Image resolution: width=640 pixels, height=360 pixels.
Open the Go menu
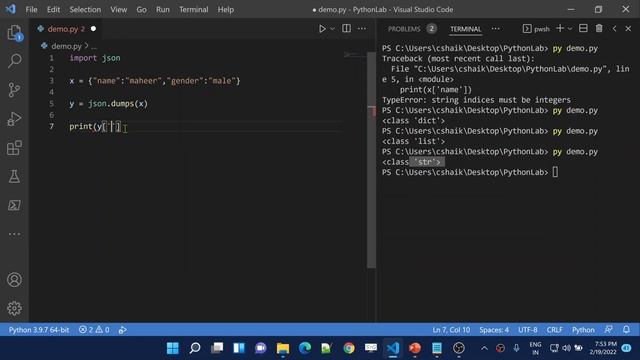click(x=141, y=9)
